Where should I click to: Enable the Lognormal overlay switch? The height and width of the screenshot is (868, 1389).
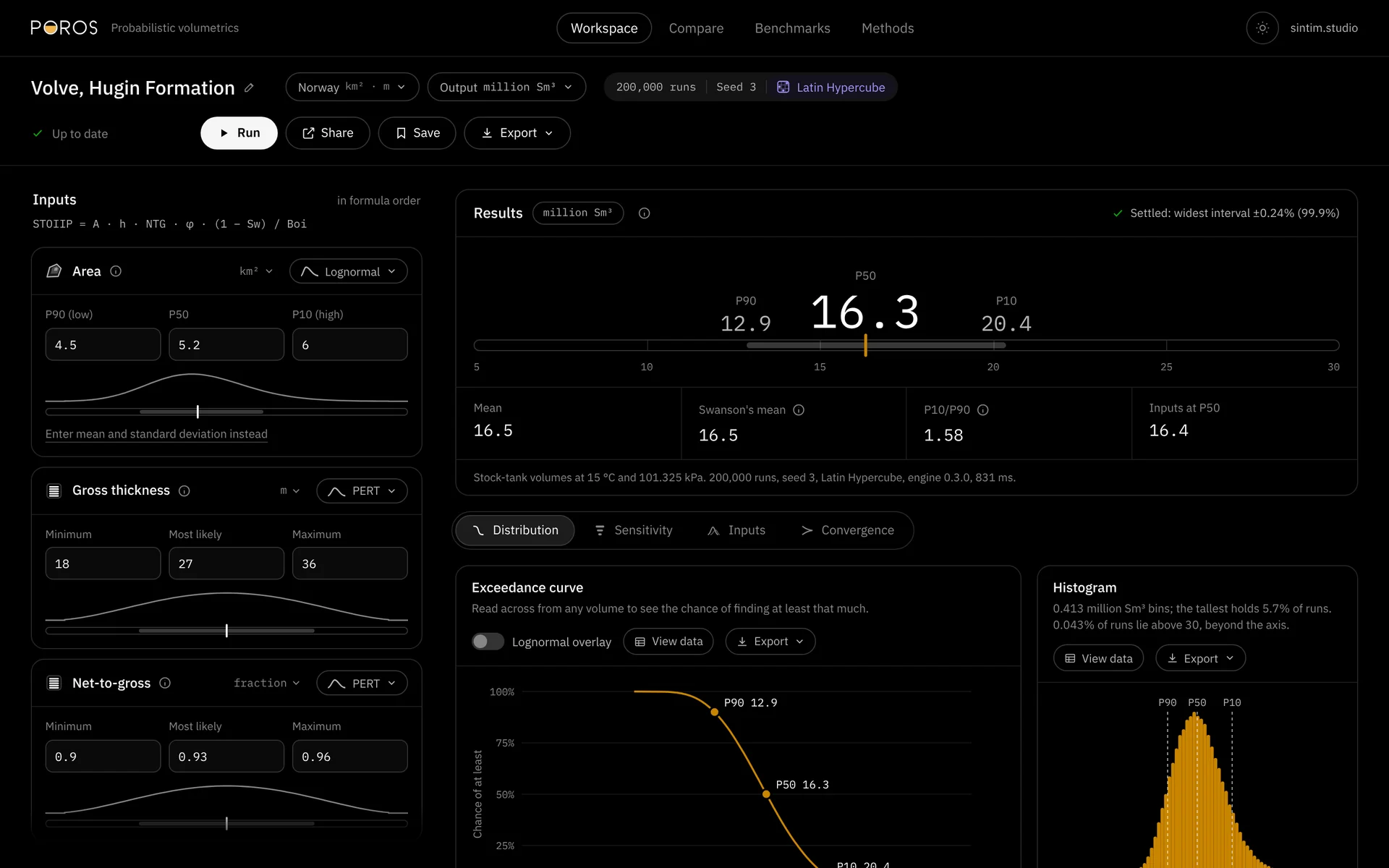point(488,642)
